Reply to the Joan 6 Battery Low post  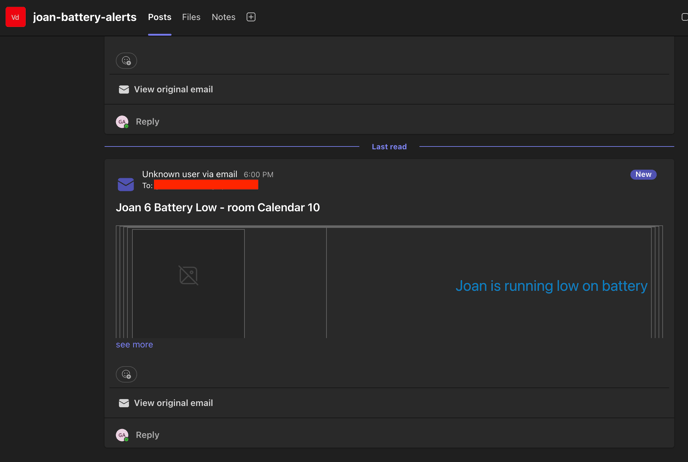147,435
